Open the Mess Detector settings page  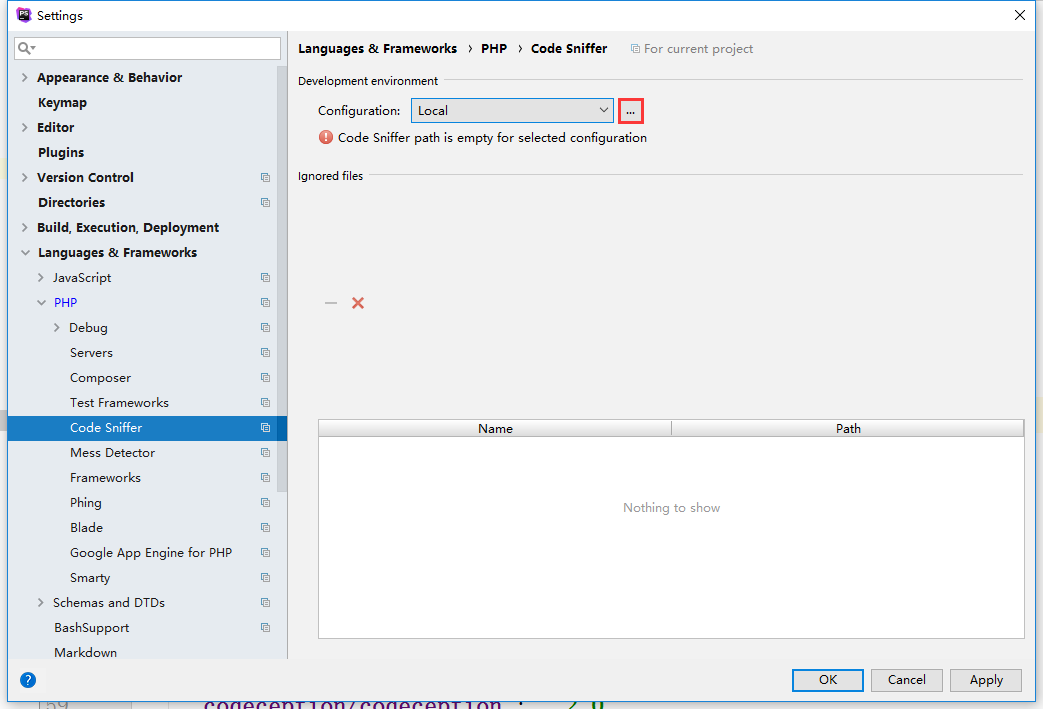112,453
